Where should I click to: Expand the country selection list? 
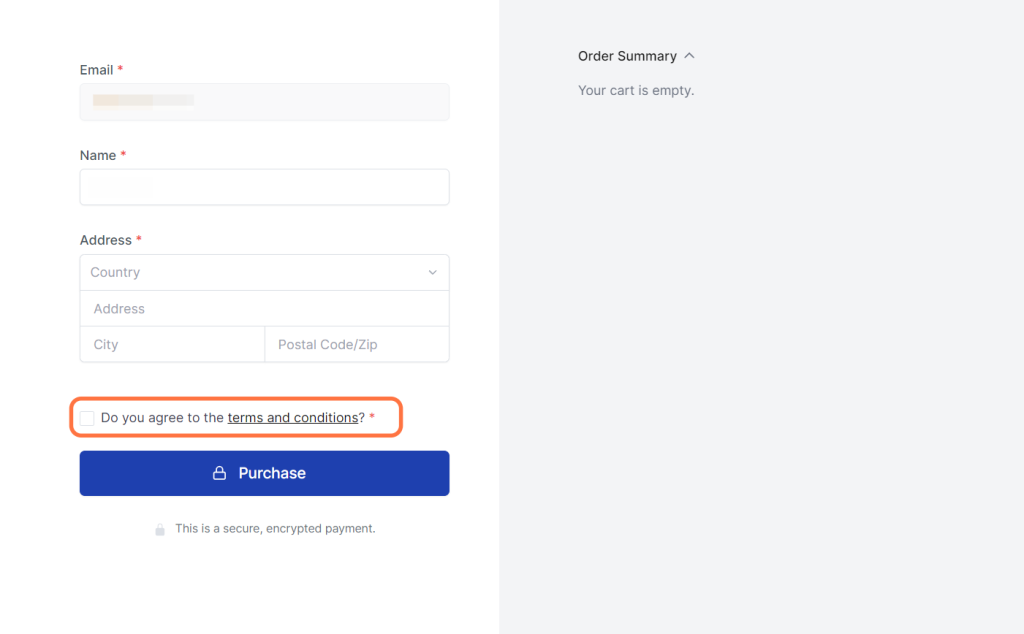264,272
